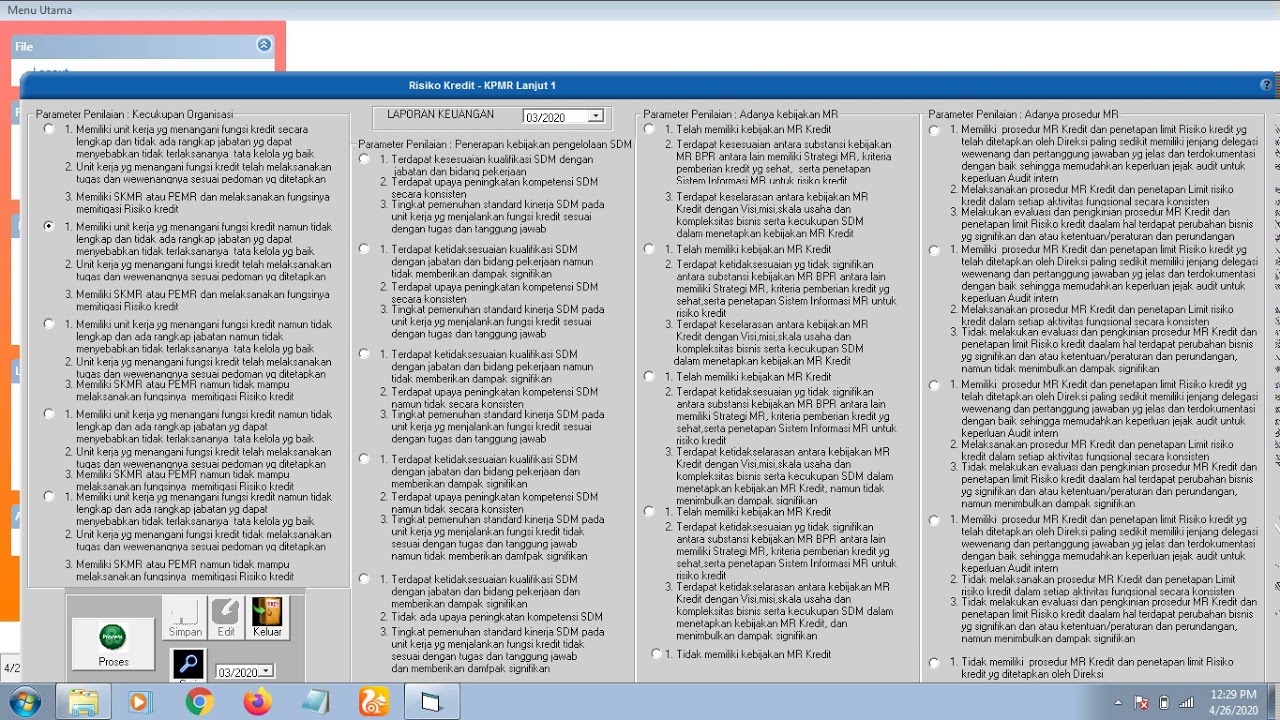Select option with 'Tidak ada upaya peningkatan kompetensi SDM'
The image size is (1280, 720).
(x=364, y=578)
